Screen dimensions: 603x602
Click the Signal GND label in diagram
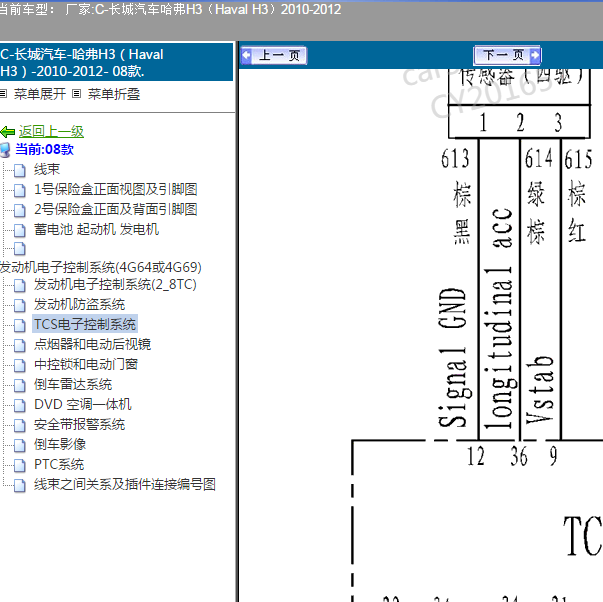(x=453, y=357)
